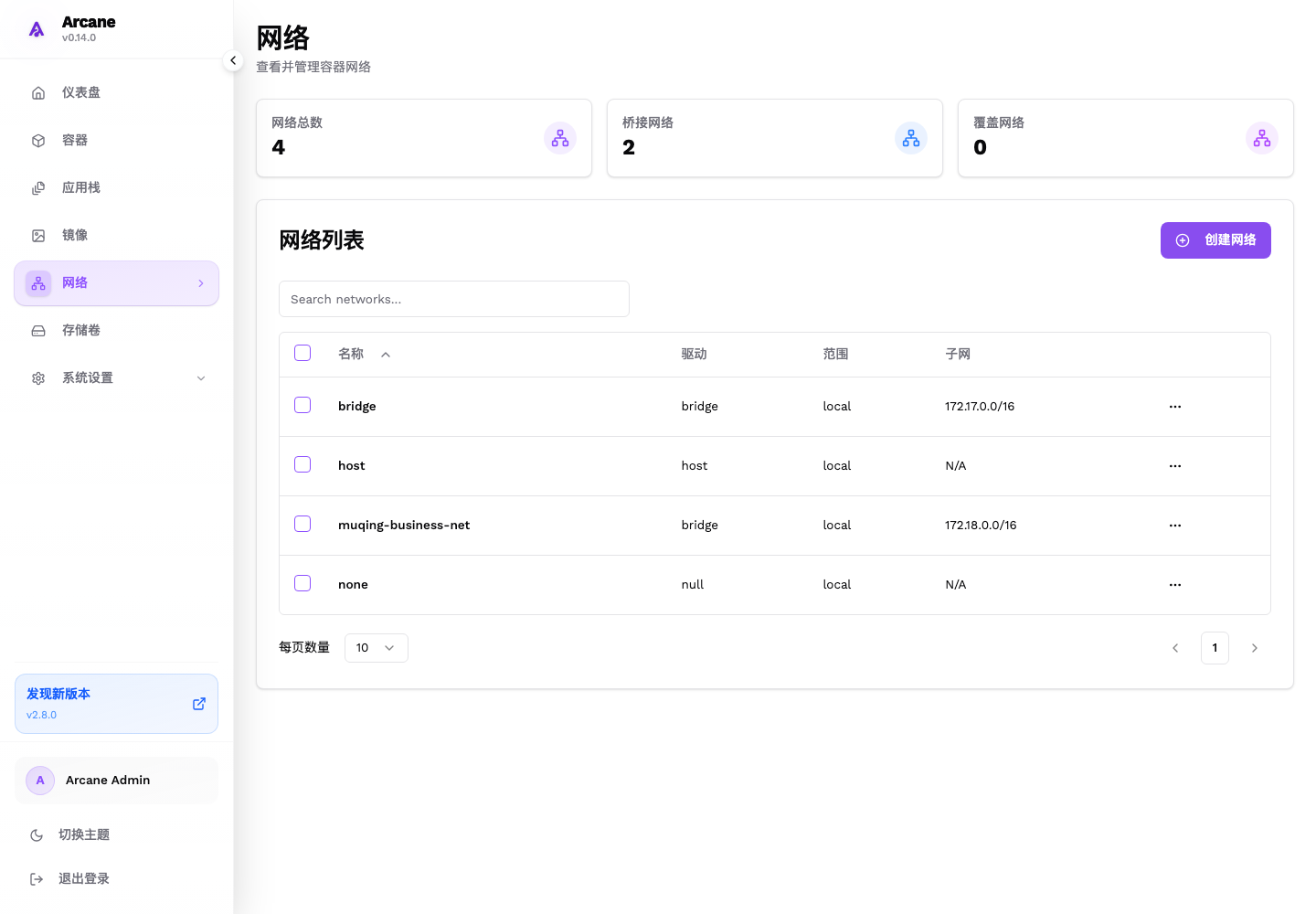Click page number 1 button
This screenshot has height=914, width=1316.
point(1215,648)
